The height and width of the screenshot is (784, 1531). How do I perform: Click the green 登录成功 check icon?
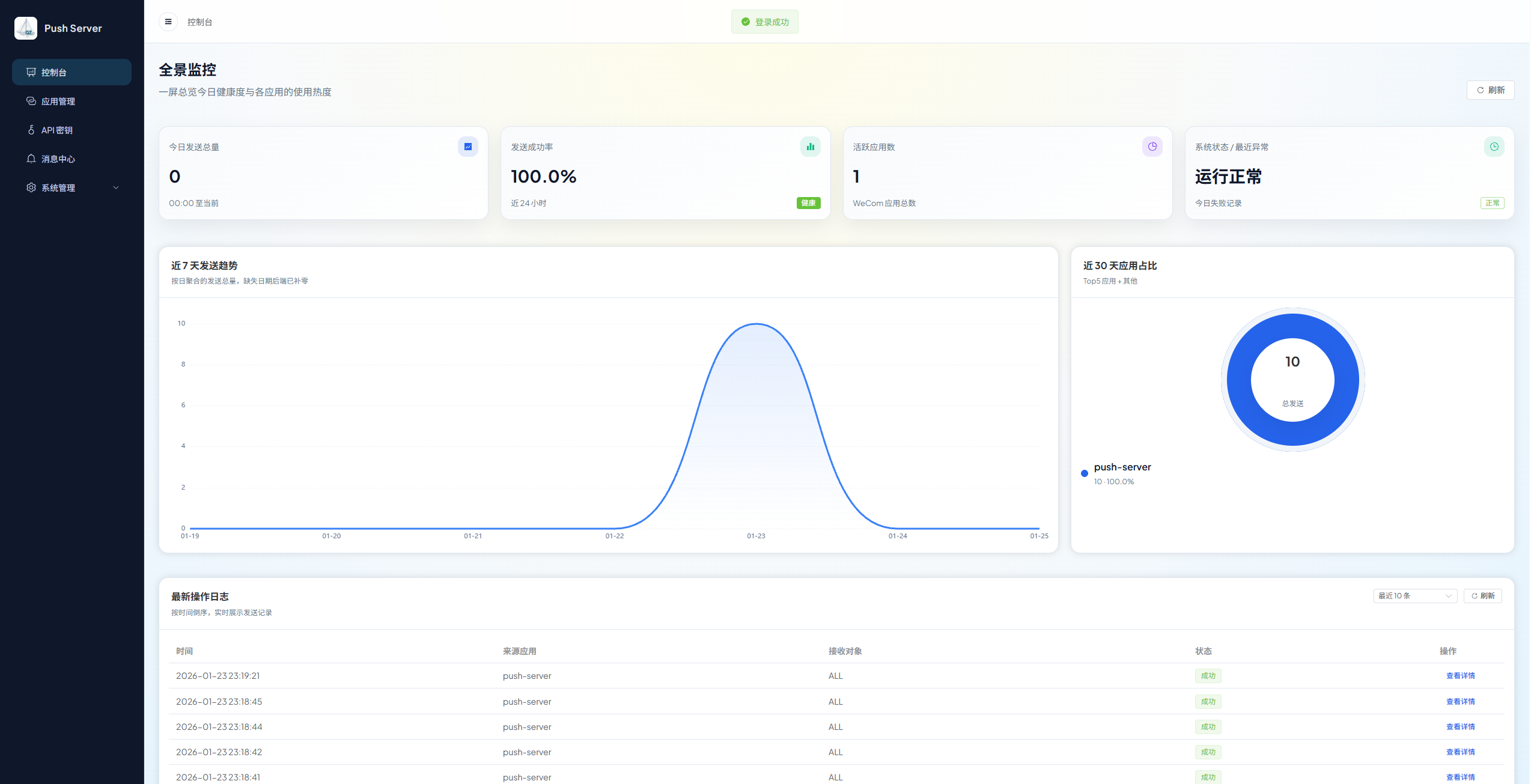pyautogui.click(x=746, y=22)
